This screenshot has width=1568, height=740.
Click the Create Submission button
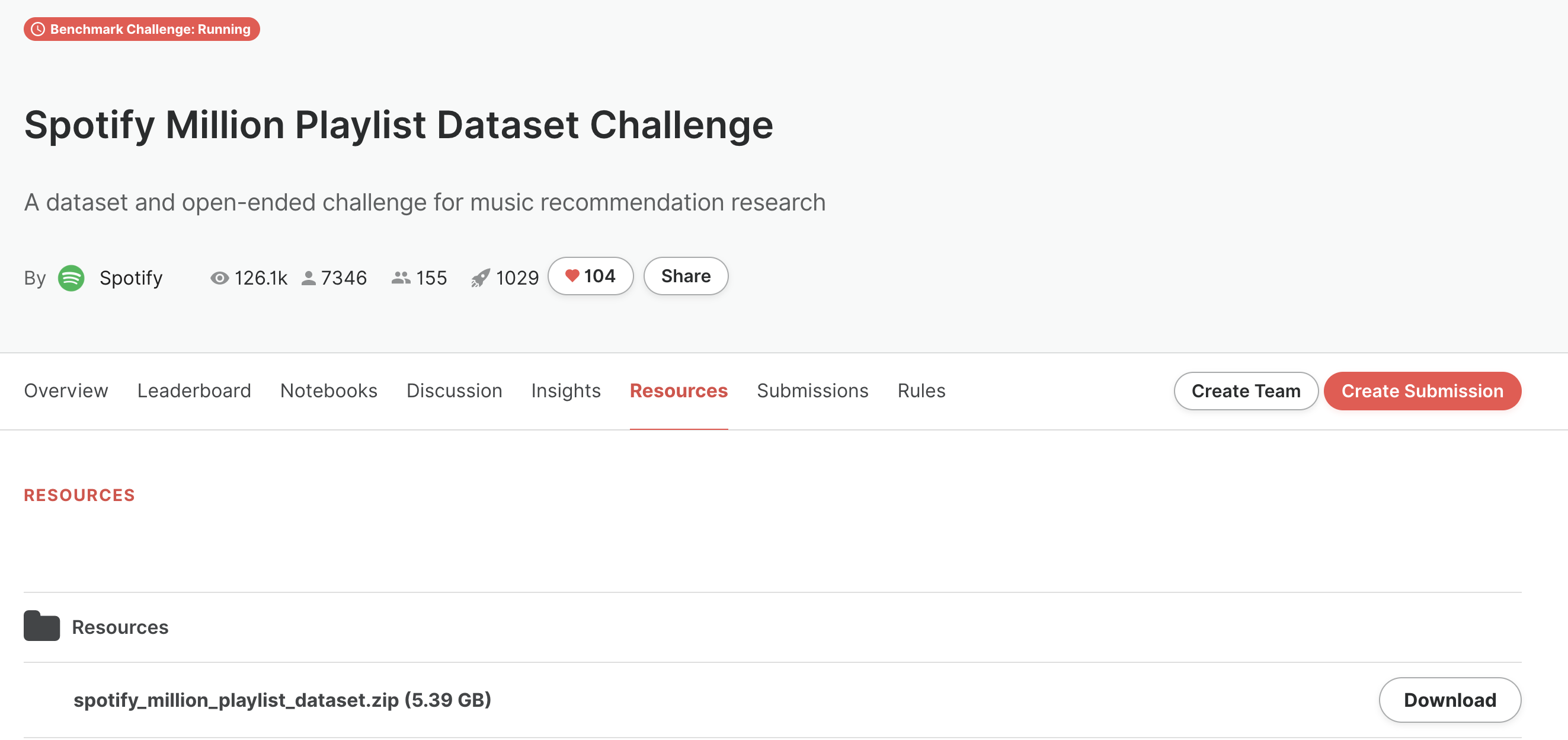1422,391
